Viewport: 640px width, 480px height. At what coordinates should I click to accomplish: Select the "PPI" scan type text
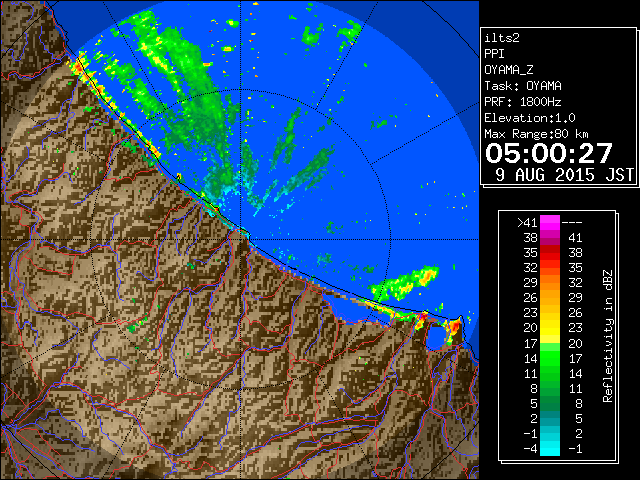click(x=494, y=54)
